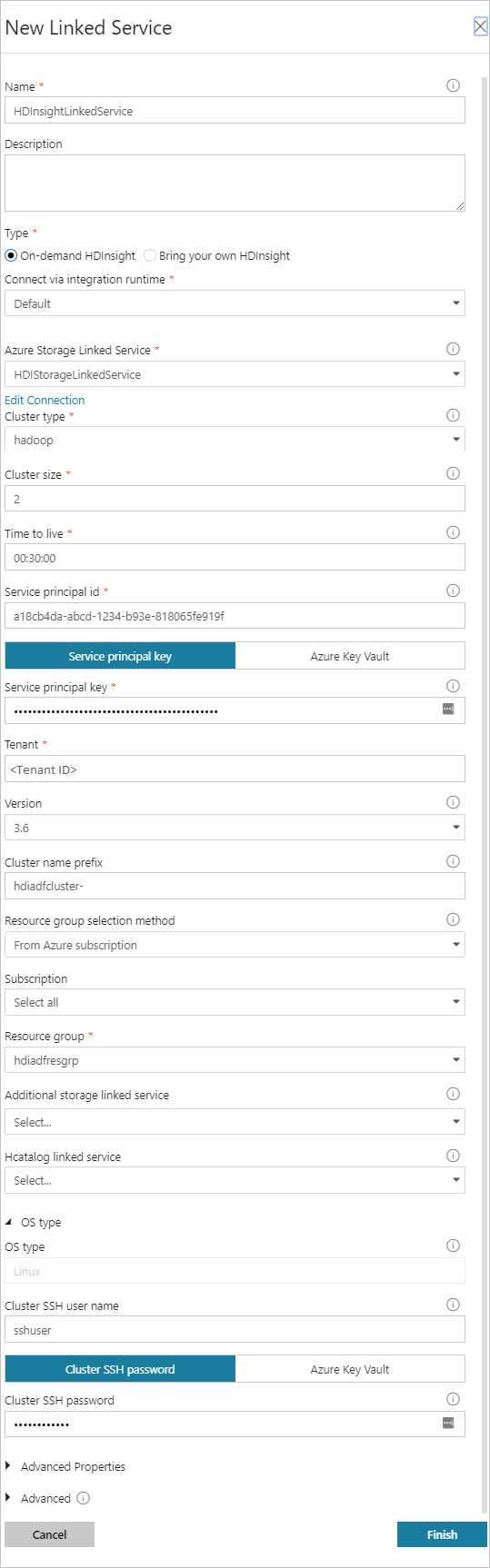Click info icon for Time to live

(453, 532)
